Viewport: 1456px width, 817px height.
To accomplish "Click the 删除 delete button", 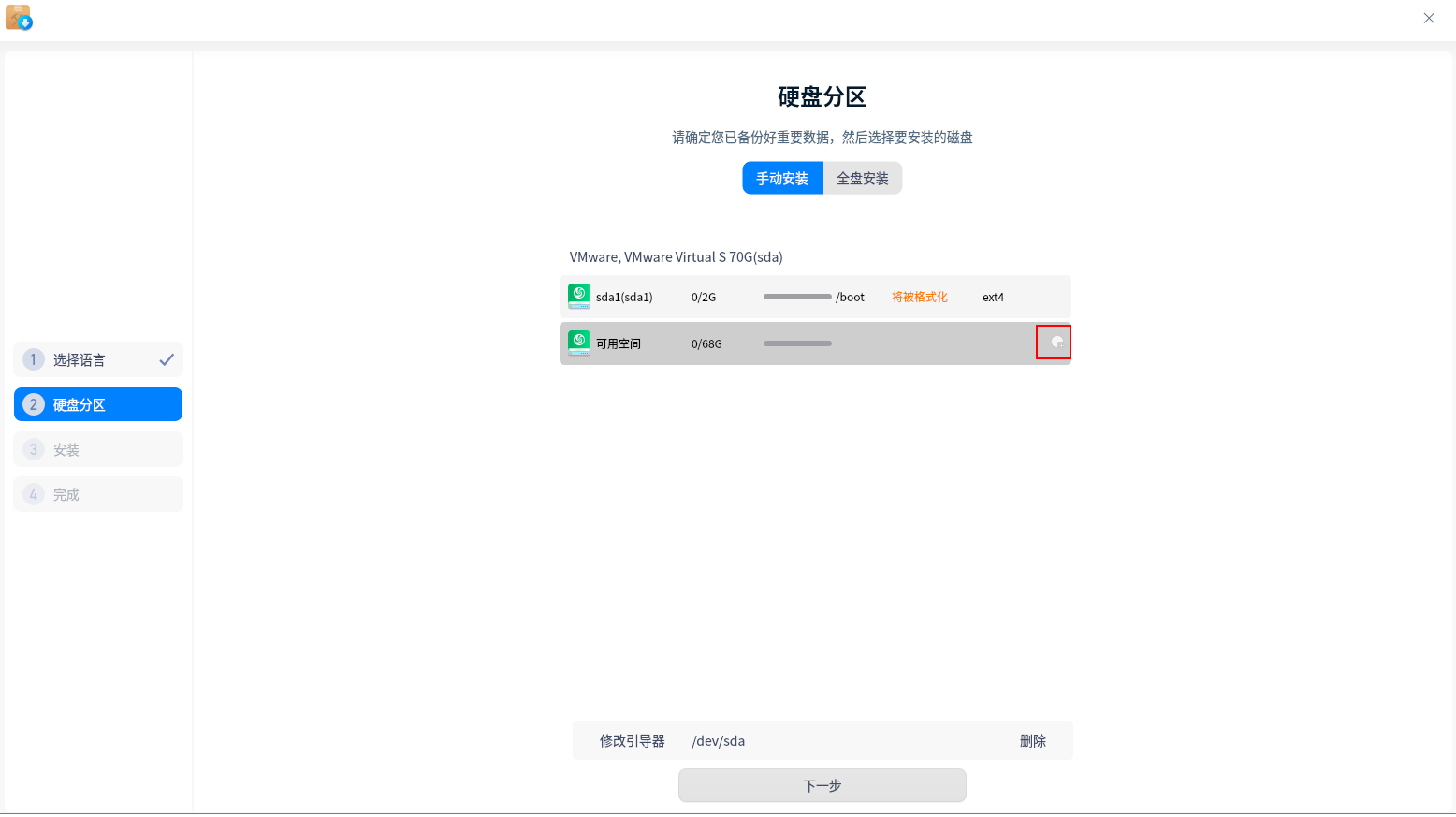I will pyautogui.click(x=1033, y=740).
